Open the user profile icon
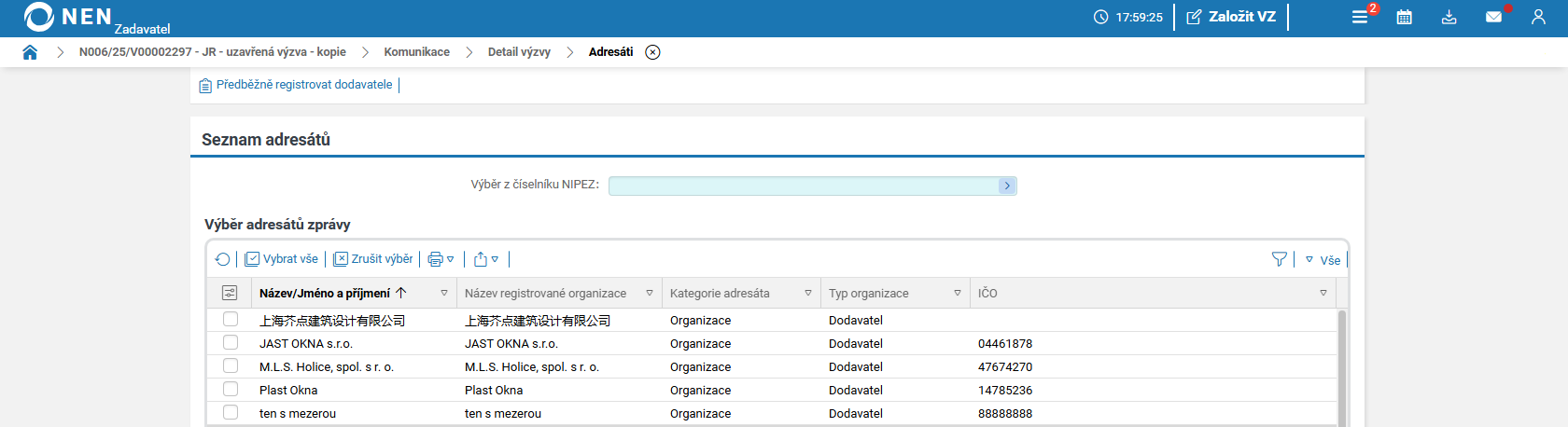1568x427 pixels. pos(1538,17)
